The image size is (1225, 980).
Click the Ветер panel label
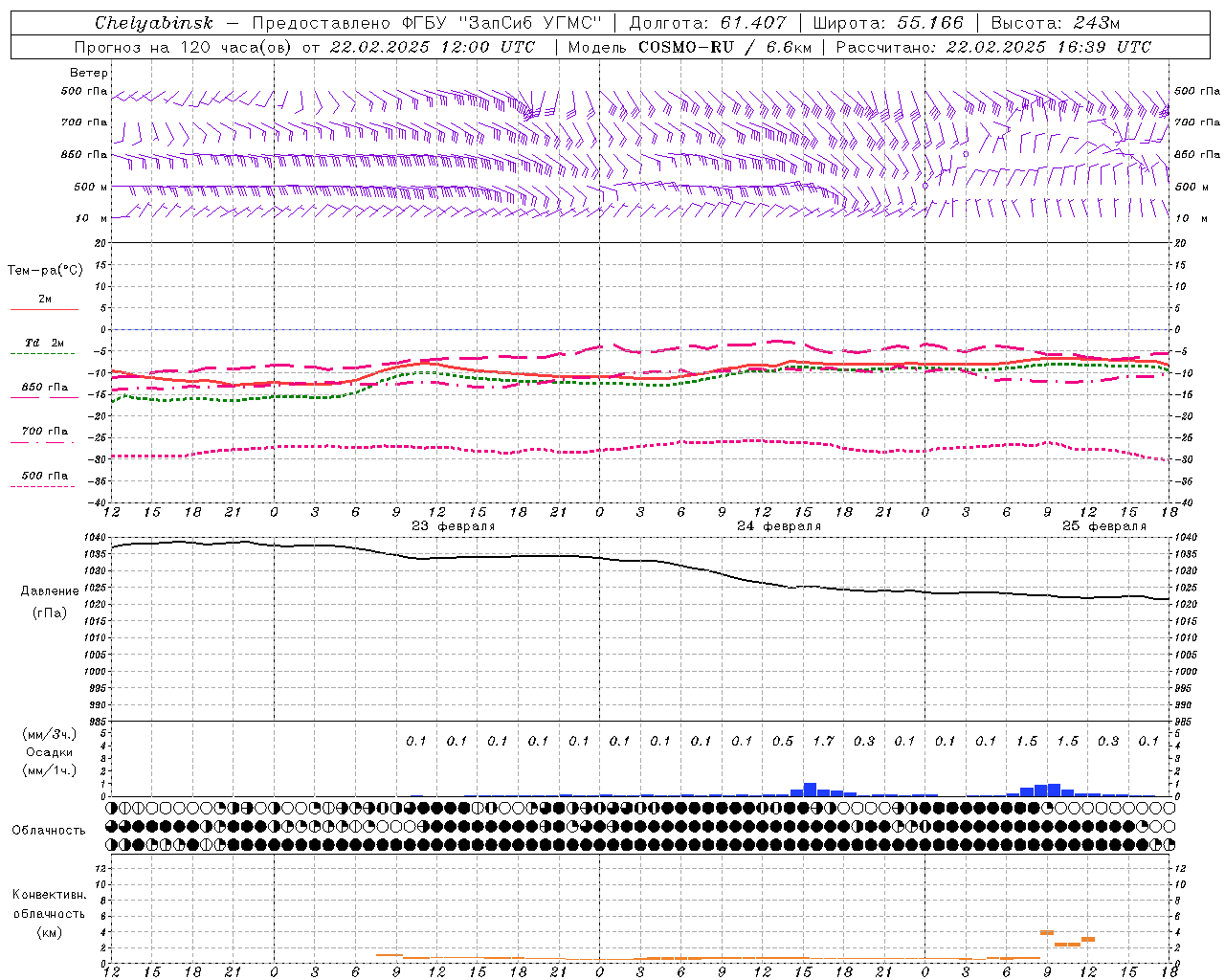point(89,73)
